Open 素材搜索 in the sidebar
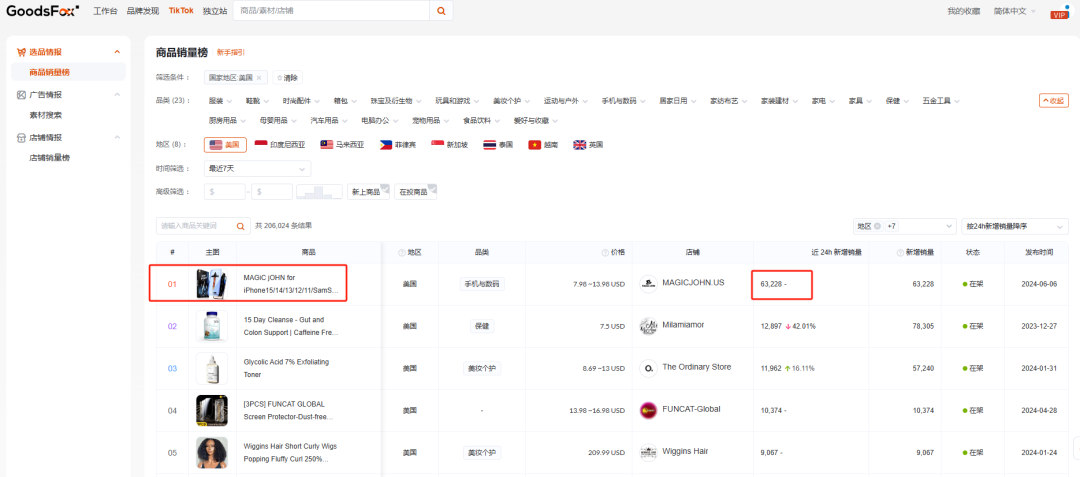This screenshot has height=477, width=1080. coord(45,115)
